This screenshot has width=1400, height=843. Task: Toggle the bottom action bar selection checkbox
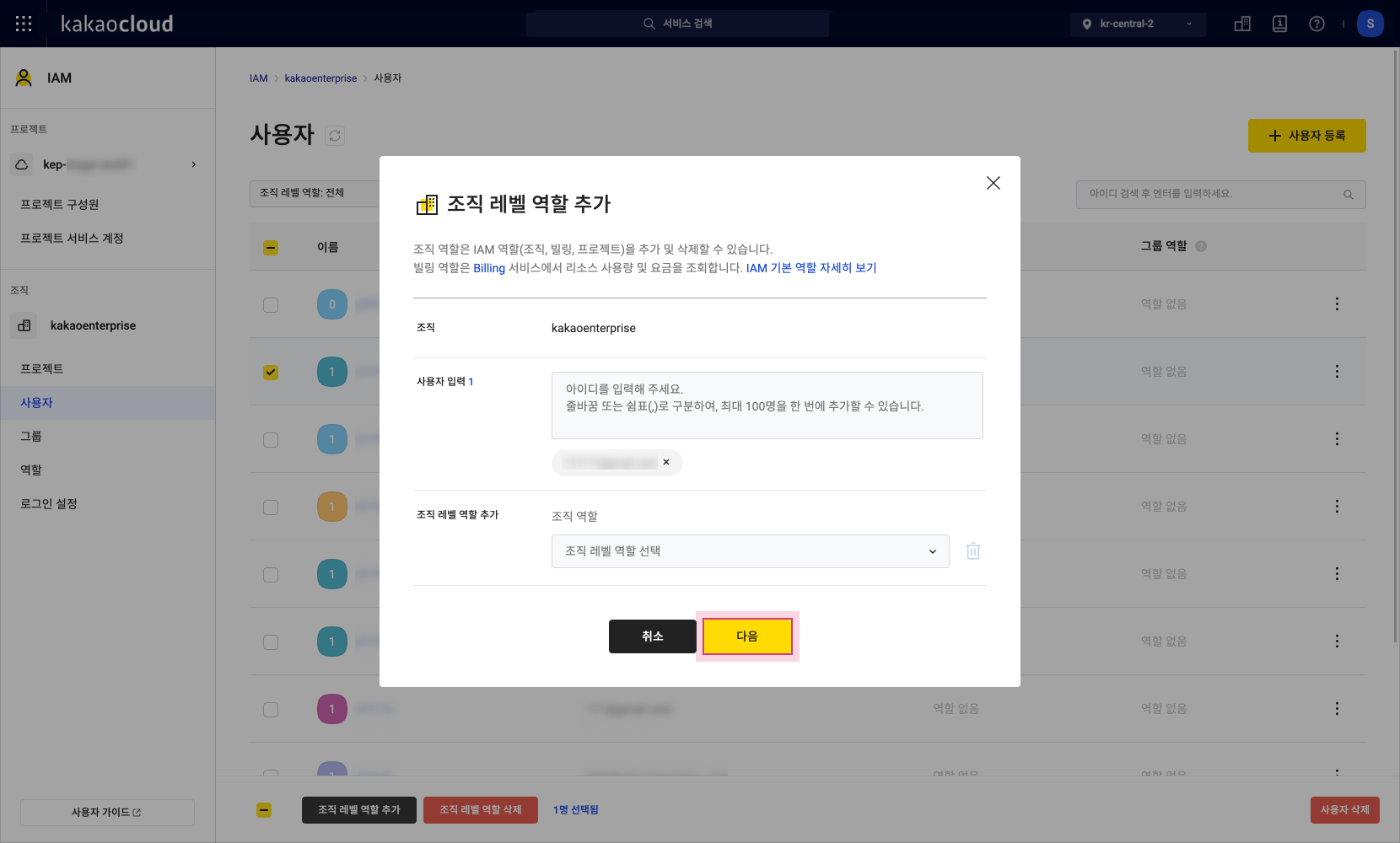click(x=264, y=810)
